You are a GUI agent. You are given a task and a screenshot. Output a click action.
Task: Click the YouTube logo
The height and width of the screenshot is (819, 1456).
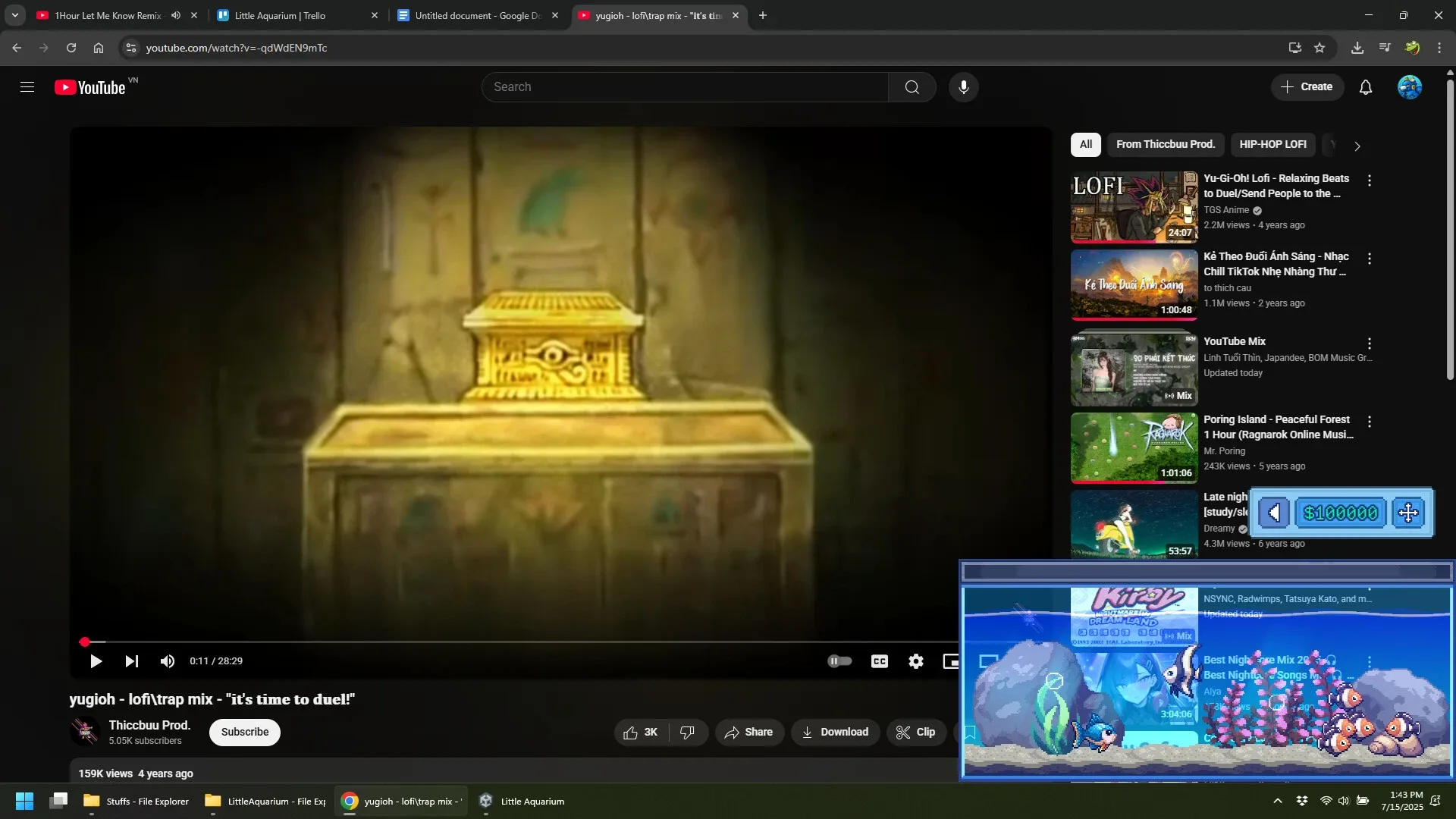click(x=89, y=86)
